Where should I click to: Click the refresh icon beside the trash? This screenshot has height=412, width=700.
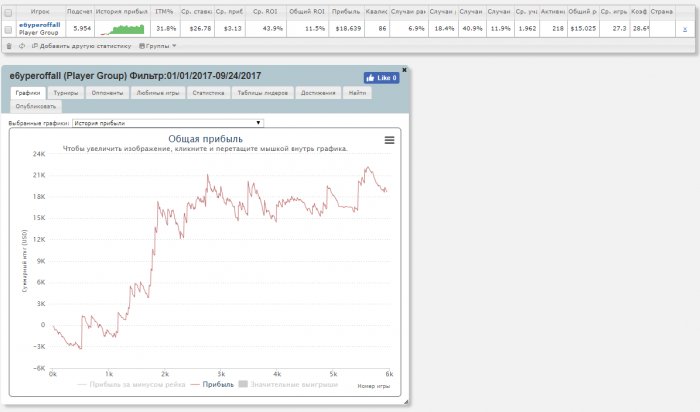21,46
